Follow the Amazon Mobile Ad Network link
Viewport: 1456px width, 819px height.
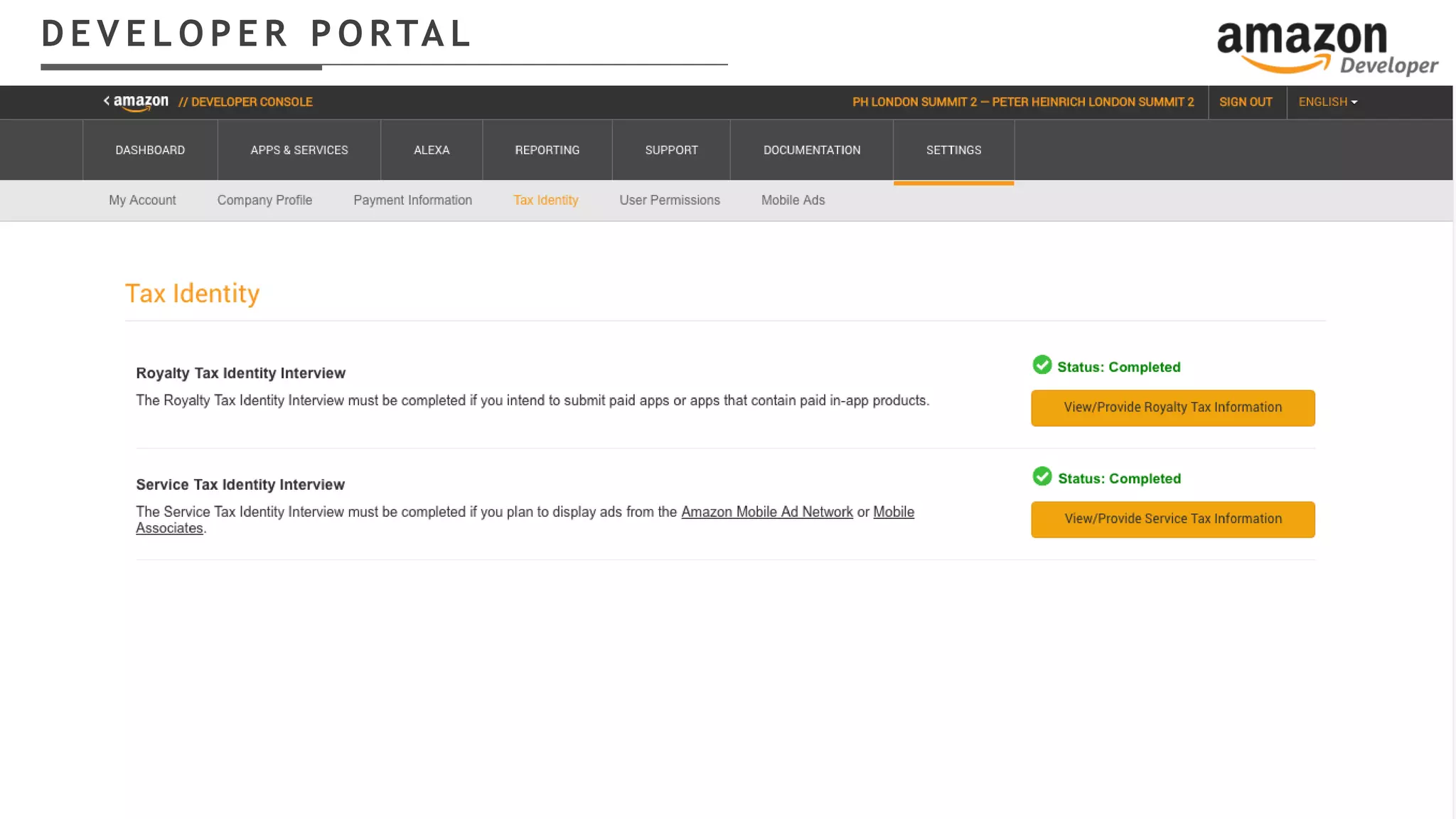click(x=766, y=512)
